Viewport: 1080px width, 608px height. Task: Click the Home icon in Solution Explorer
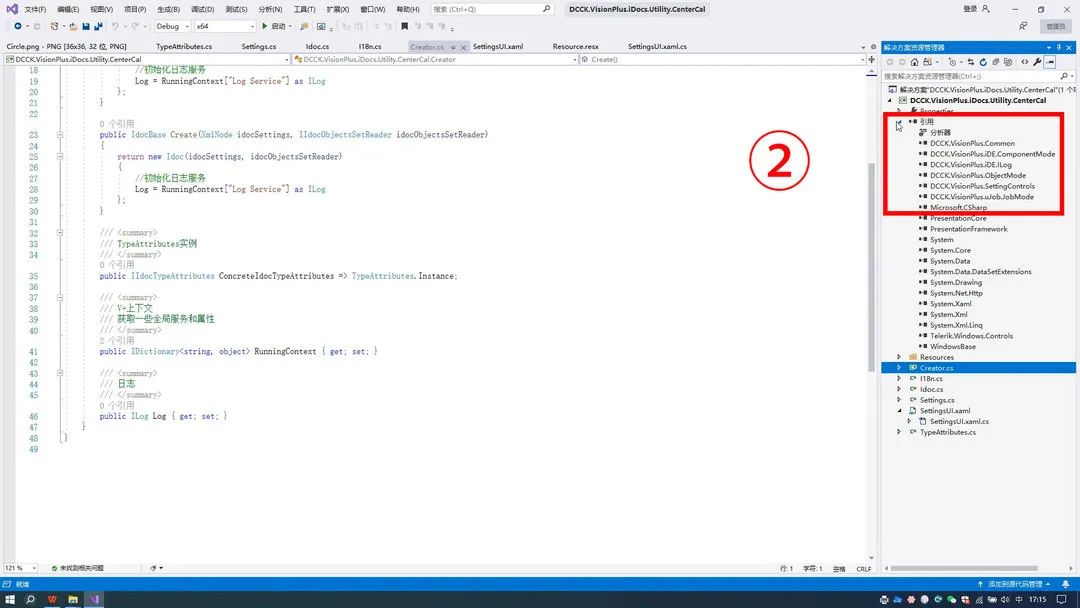(x=915, y=62)
